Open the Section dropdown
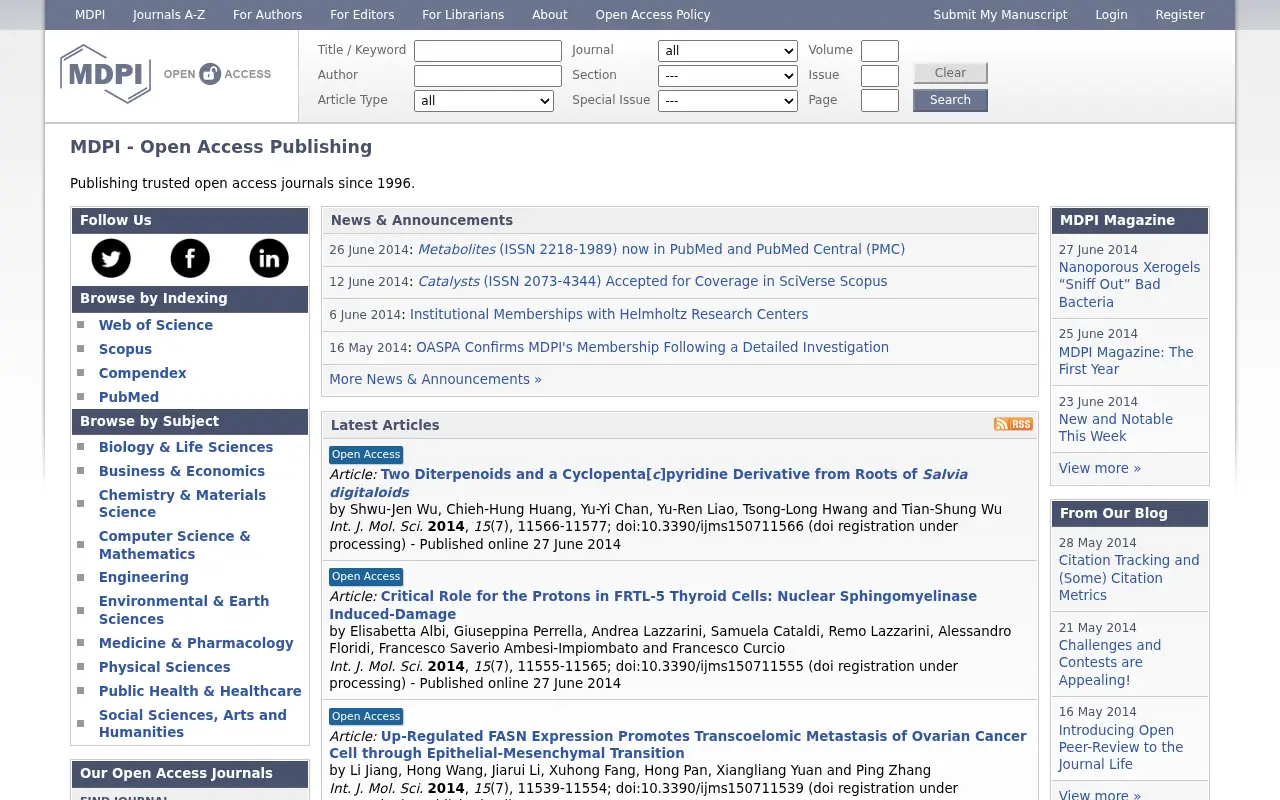Viewport: 1280px width, 800px height. 728,76
